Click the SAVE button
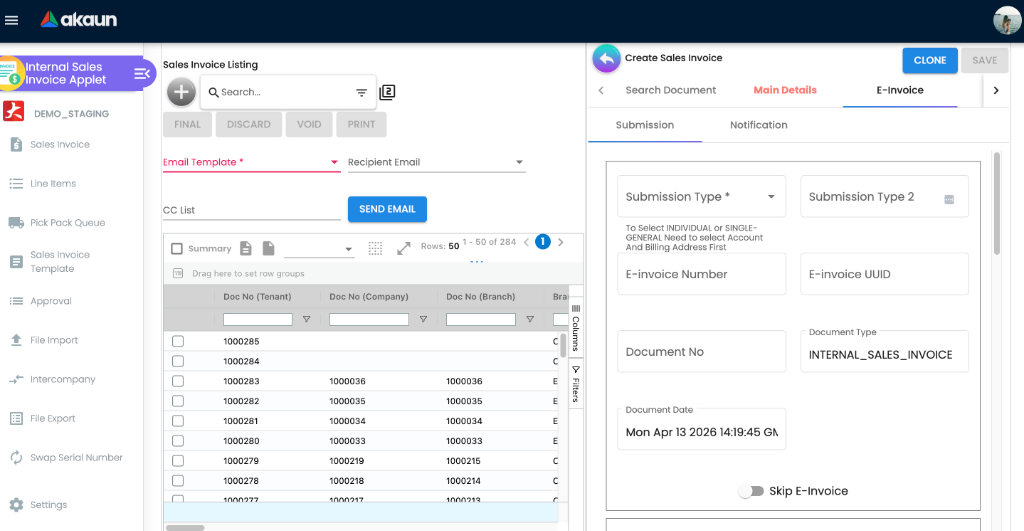Image resolution: width=1024 pixels, height=531 pixels. (x=984, y=60)
